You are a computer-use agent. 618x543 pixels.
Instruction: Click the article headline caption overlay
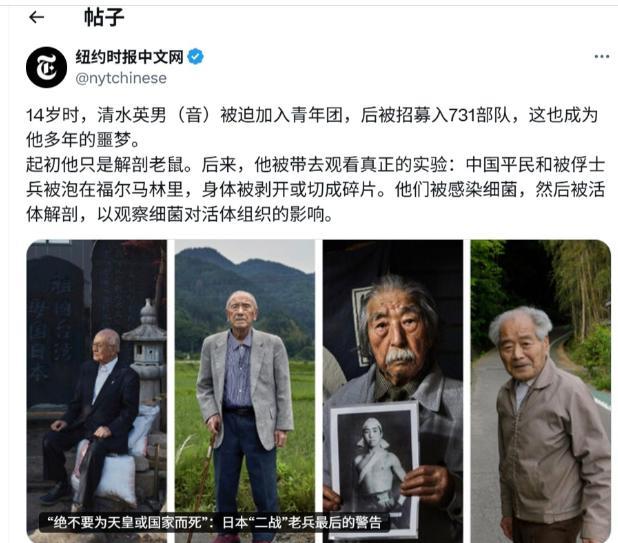(214, 523)
